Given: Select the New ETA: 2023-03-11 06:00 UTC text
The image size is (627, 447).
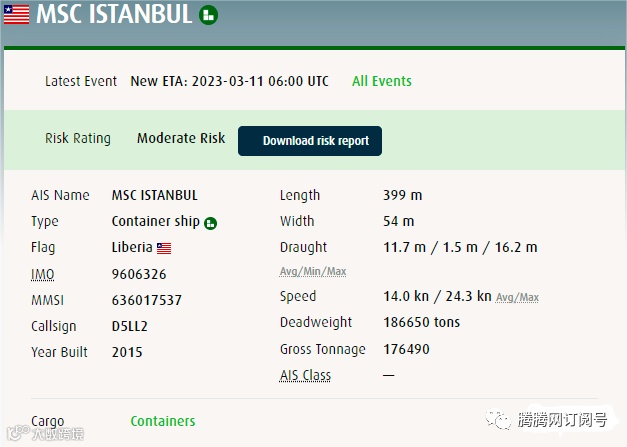Looking at the screenshot, I should click(229, 81).
